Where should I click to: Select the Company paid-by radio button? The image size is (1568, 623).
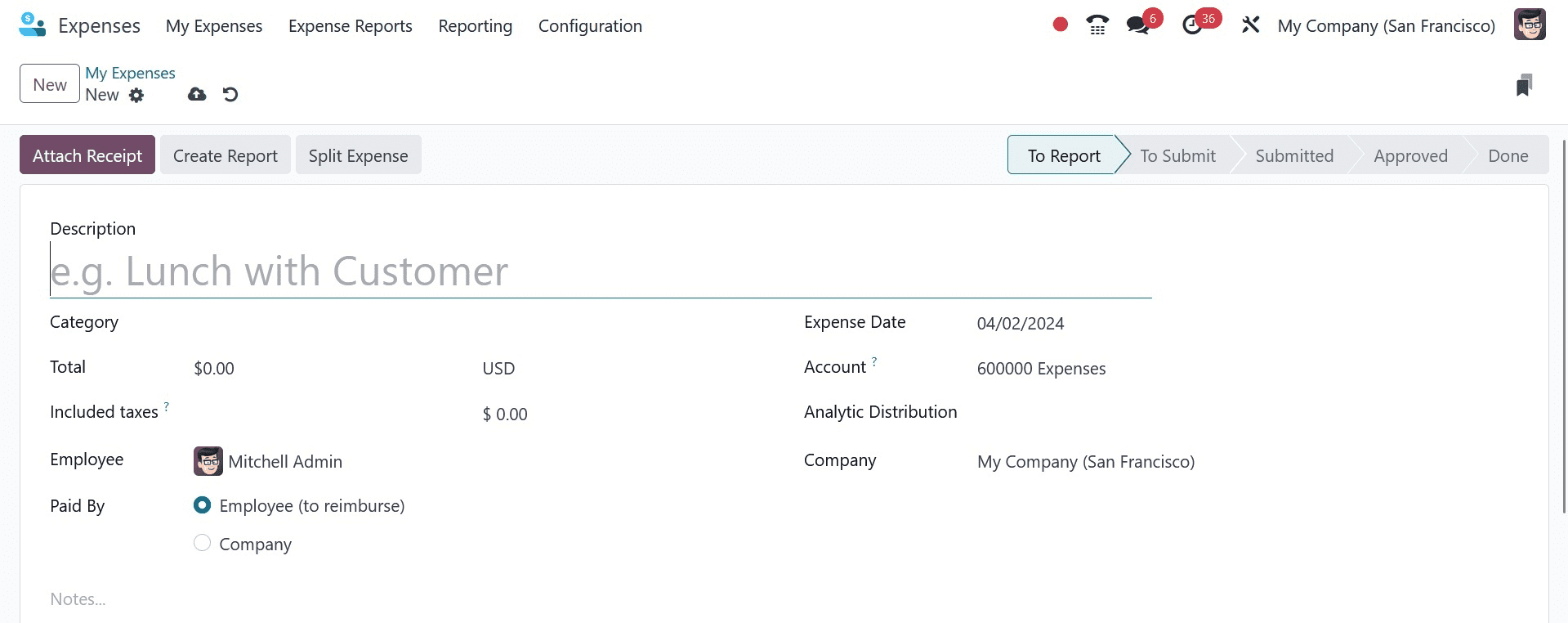coord(202,543)
